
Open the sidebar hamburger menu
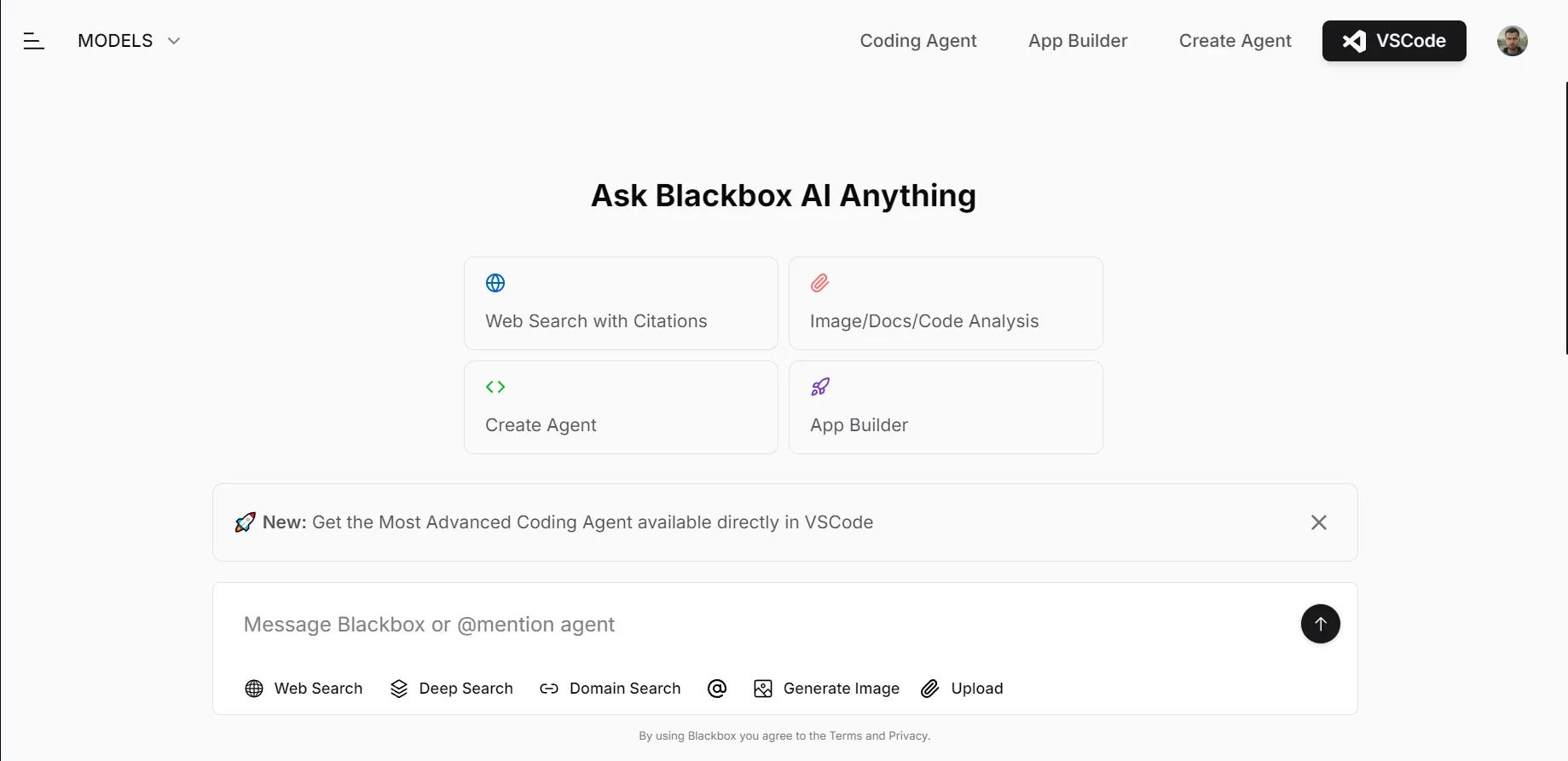point(33,41)
